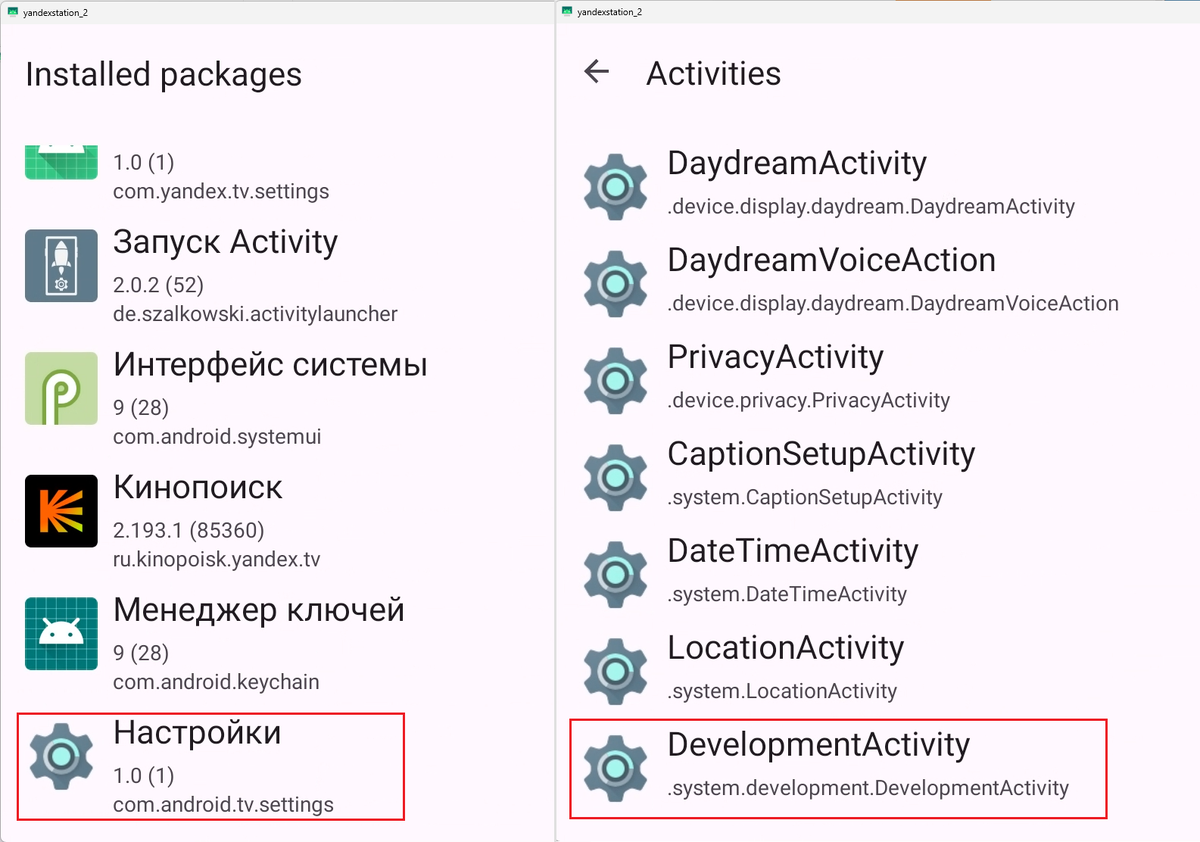This screenshot has height=842, width=1200.
Task: Launch LocationActivity title
Action: click(785, 648)
